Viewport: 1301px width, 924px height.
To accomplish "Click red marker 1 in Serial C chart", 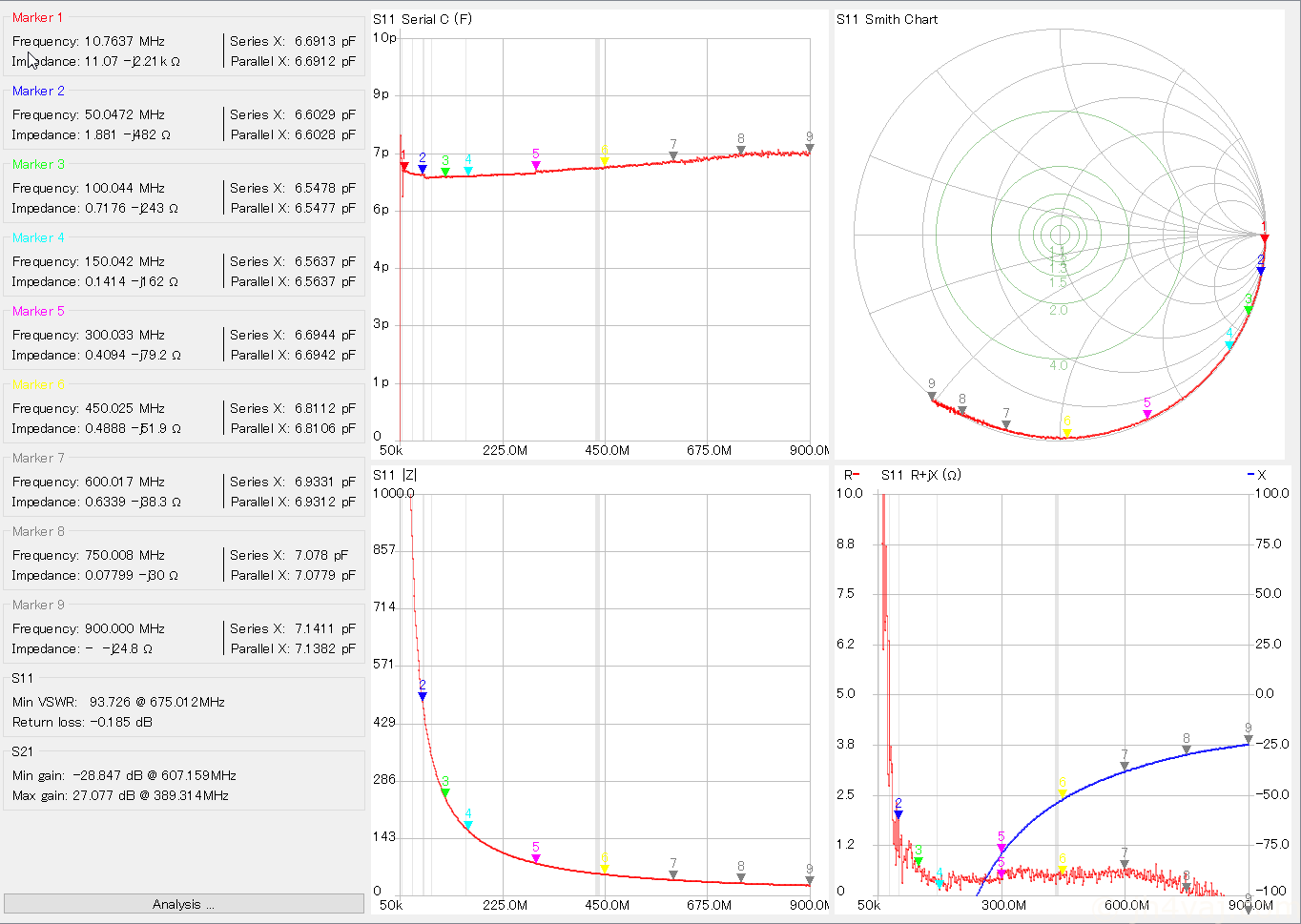I will [403, 166].
